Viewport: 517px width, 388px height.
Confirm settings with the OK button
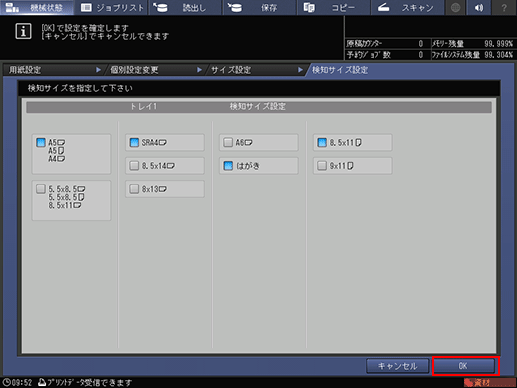464,366
